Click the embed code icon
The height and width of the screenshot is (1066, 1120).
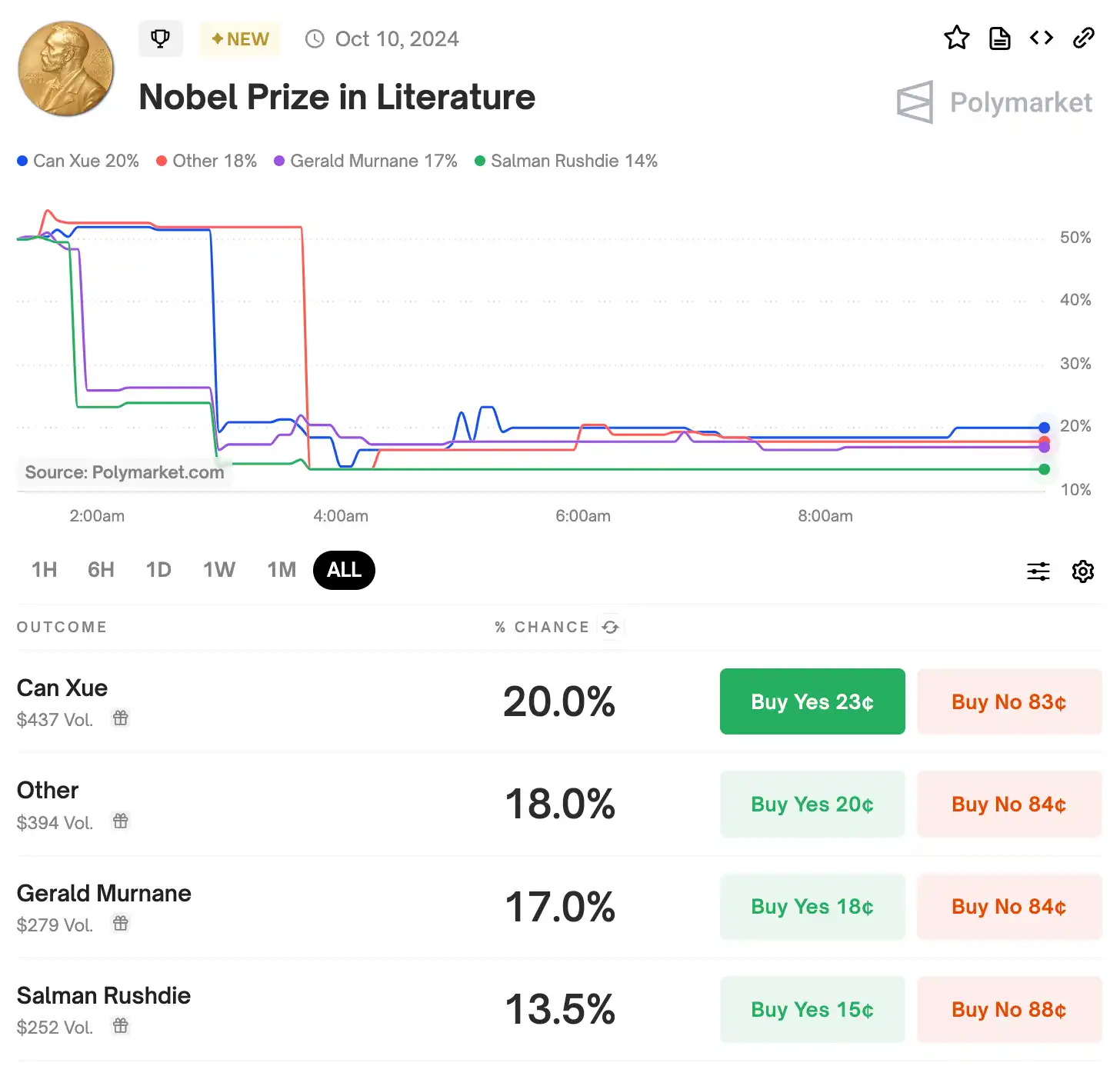[x=1042, y=38]
